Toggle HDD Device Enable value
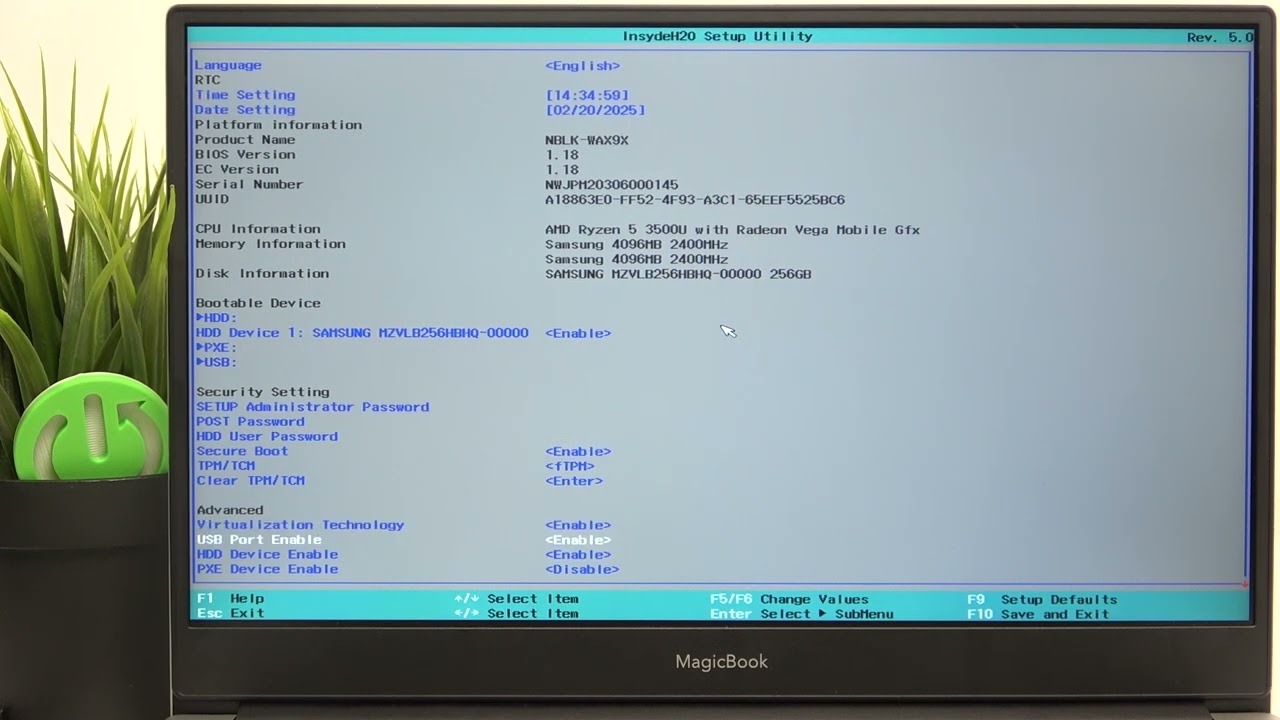Screen dimensions: 1280x720 click(578, 555)
